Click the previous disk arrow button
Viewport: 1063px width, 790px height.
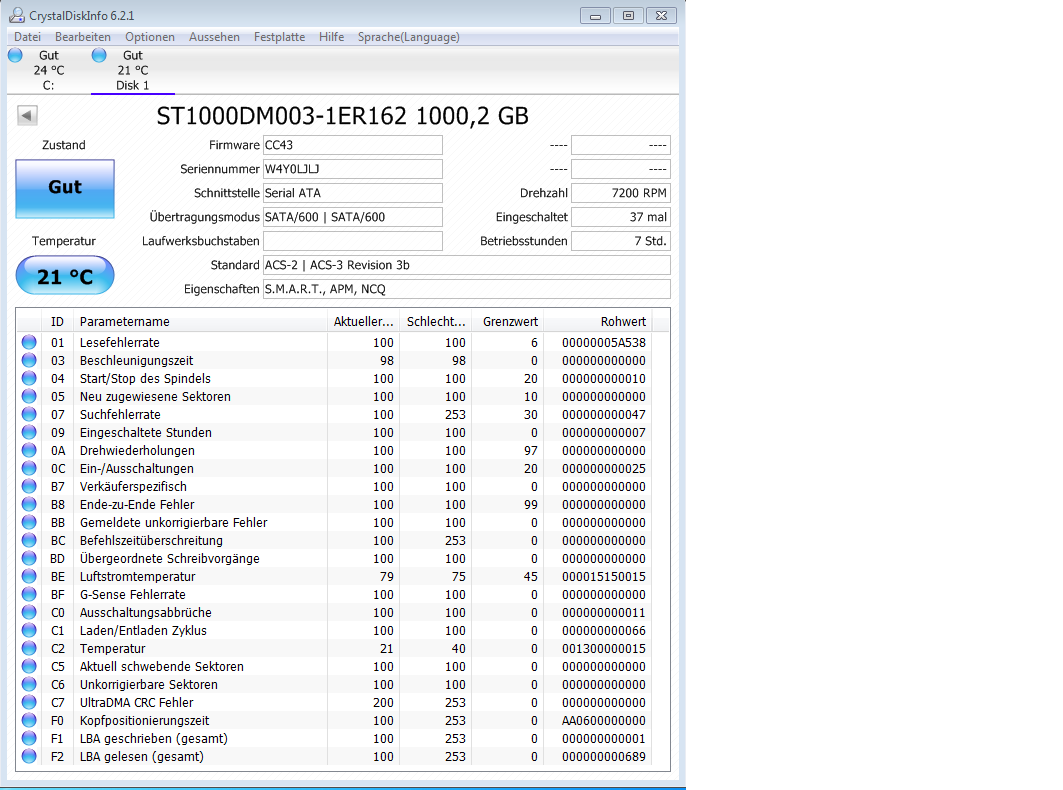27,115
